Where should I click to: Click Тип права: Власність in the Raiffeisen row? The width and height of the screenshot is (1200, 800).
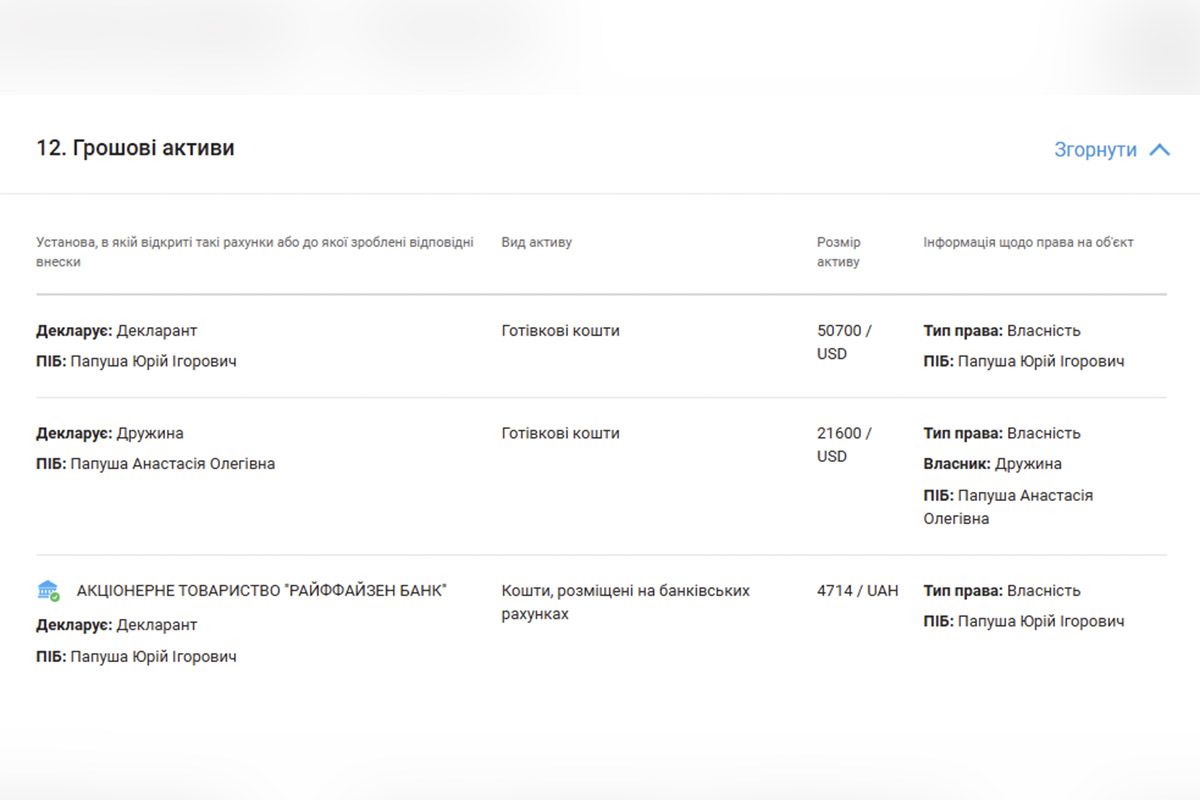(1001, 591)
